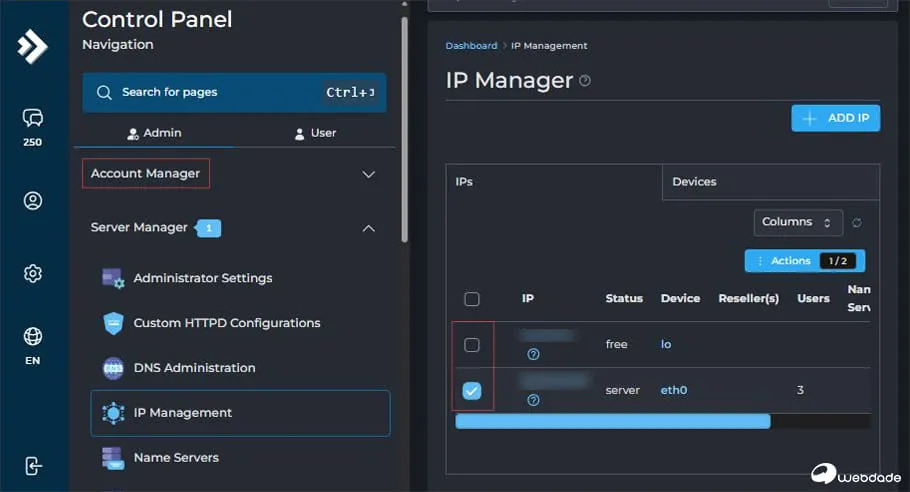Click the horizontal scrollbar below the IP table
Screen dimensions: 910x492
[x=613, y=421]
